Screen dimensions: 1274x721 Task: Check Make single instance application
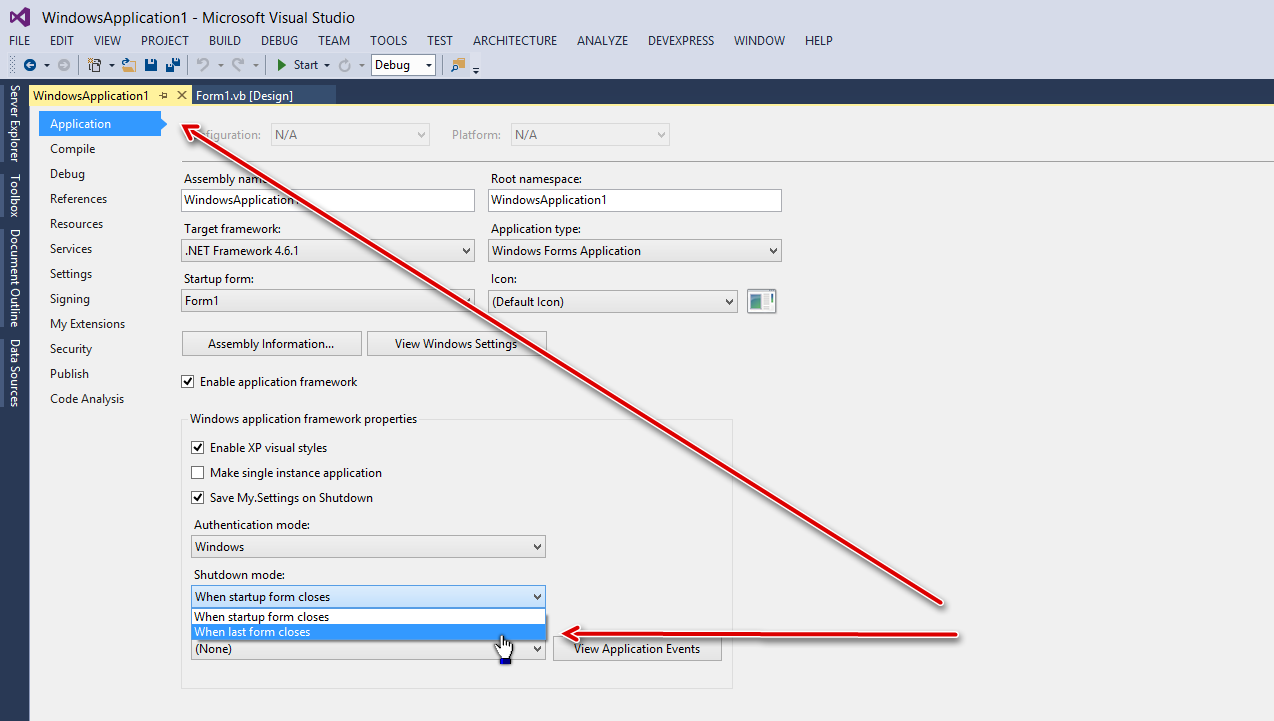point(198,473)
